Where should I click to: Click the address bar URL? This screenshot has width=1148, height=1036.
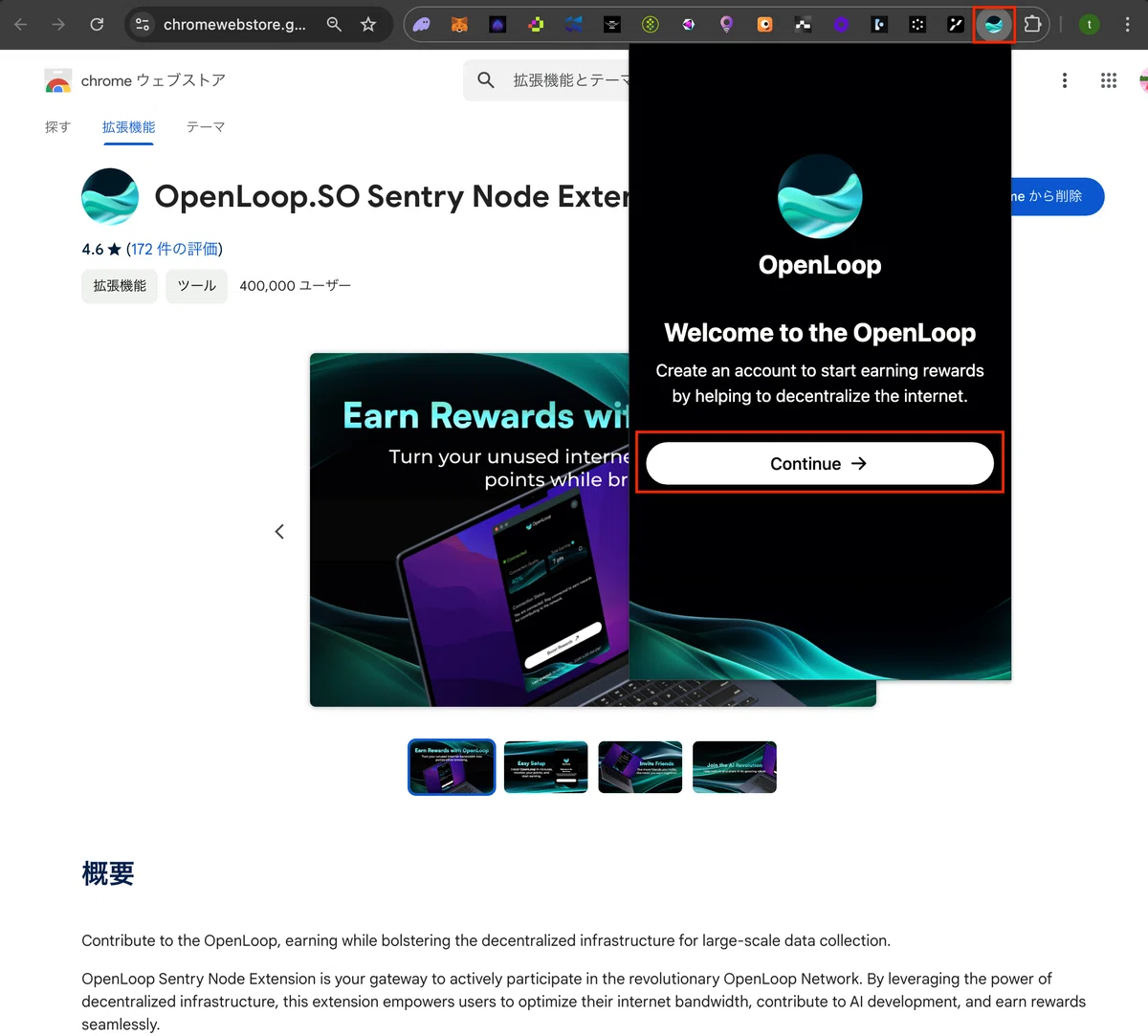[x=234, y=25]
